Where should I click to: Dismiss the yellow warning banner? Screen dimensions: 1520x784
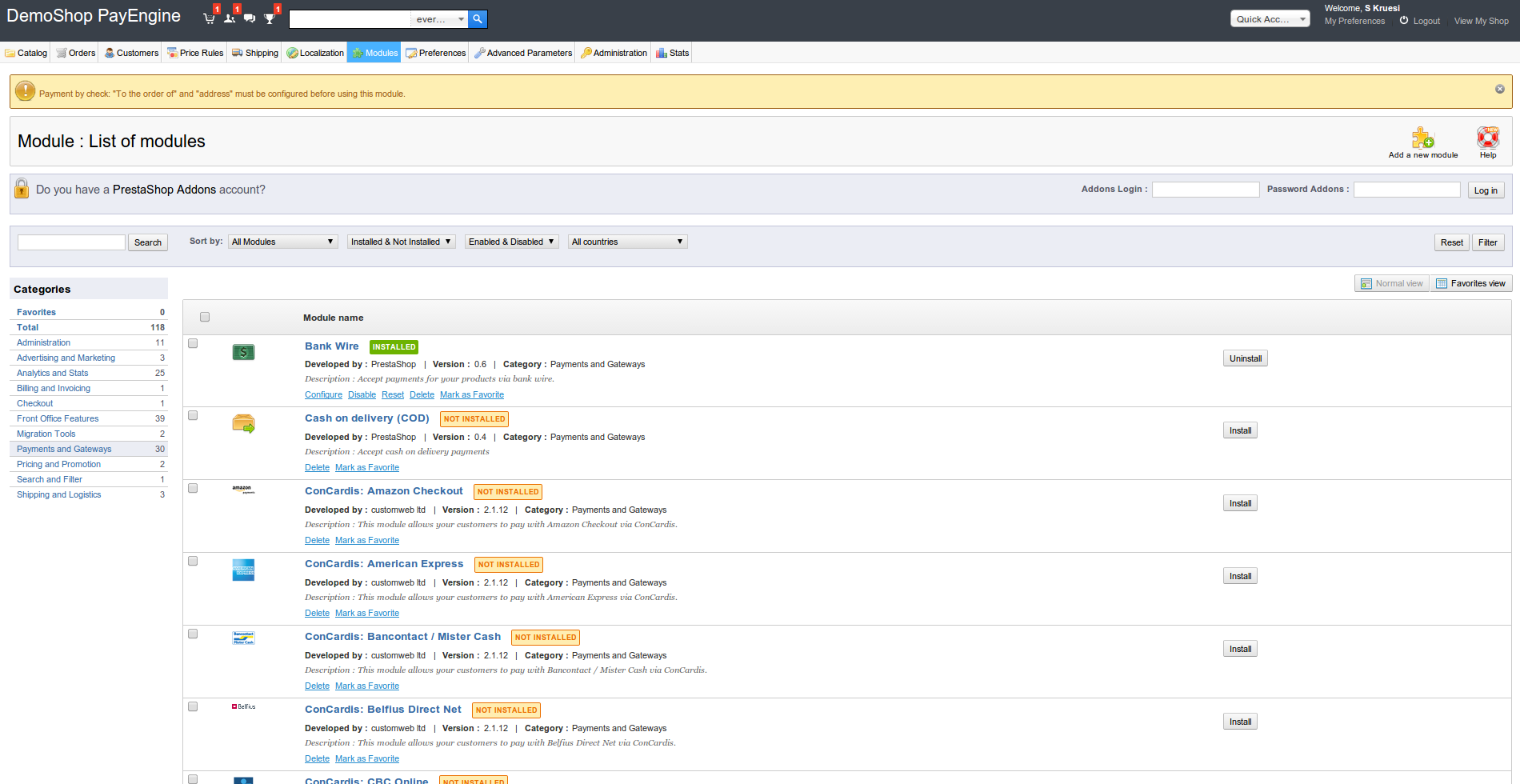tap(1500, 90)
